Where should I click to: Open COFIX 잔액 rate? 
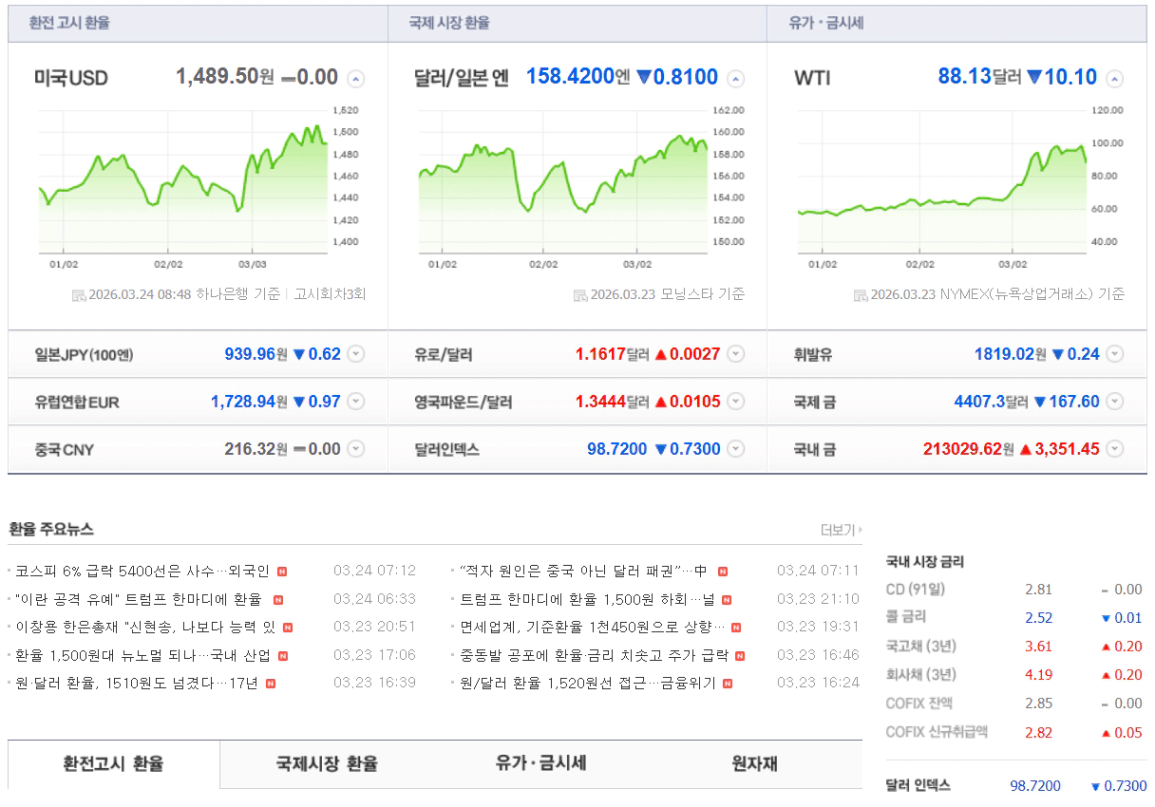tap(919, 703)
